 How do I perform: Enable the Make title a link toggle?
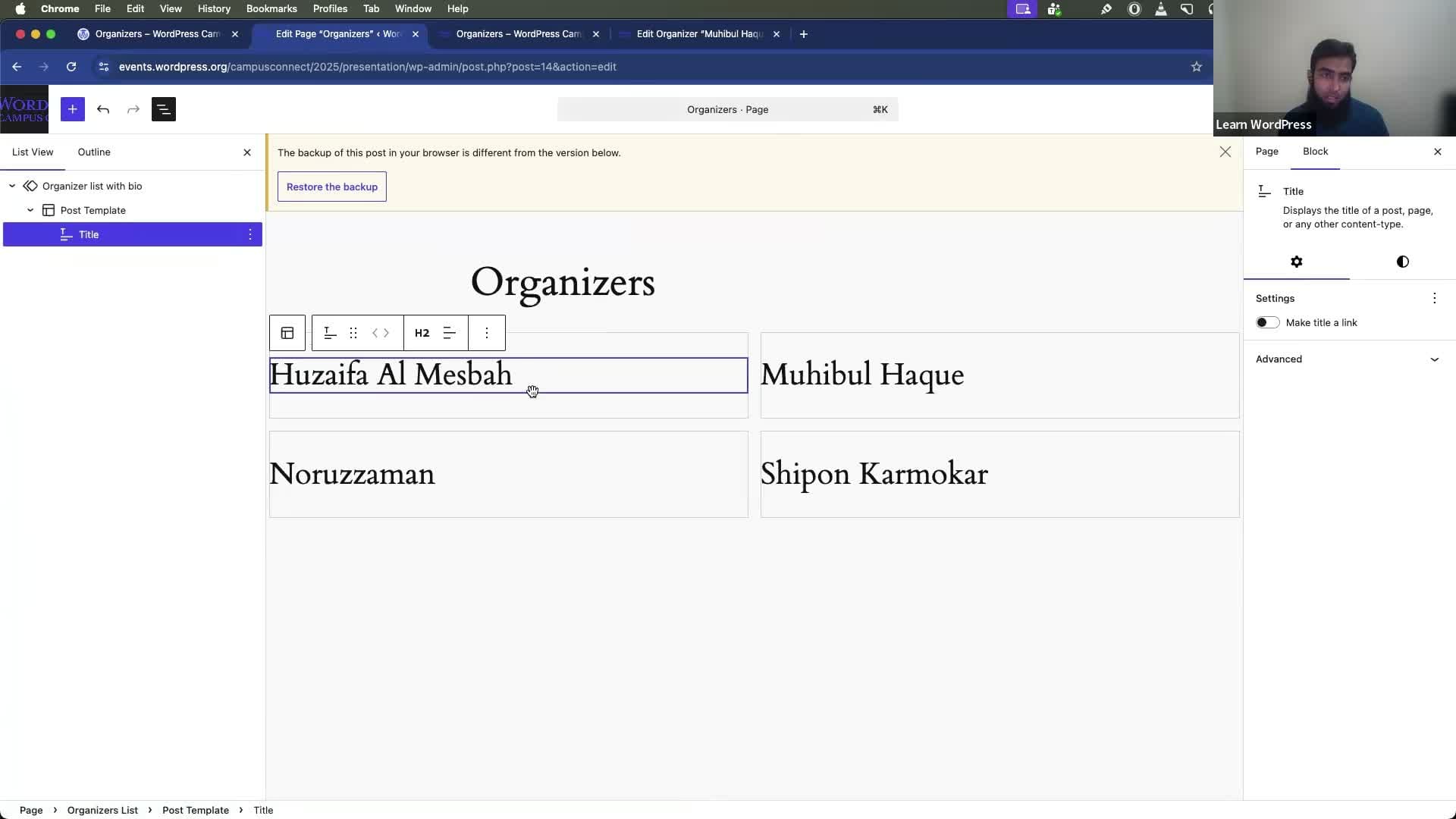click(x=1267, y=322)
